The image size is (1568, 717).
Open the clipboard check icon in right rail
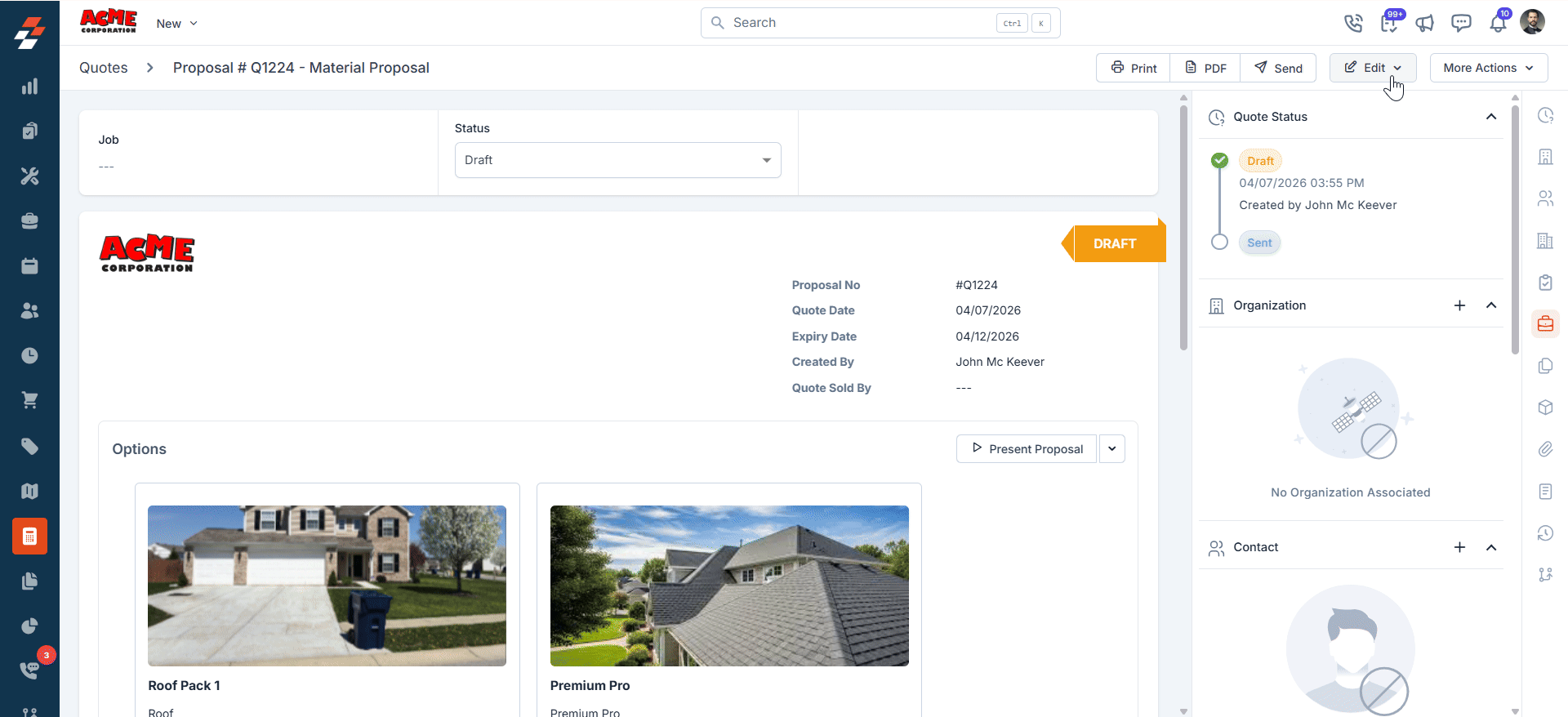(x=1545, y=283)
